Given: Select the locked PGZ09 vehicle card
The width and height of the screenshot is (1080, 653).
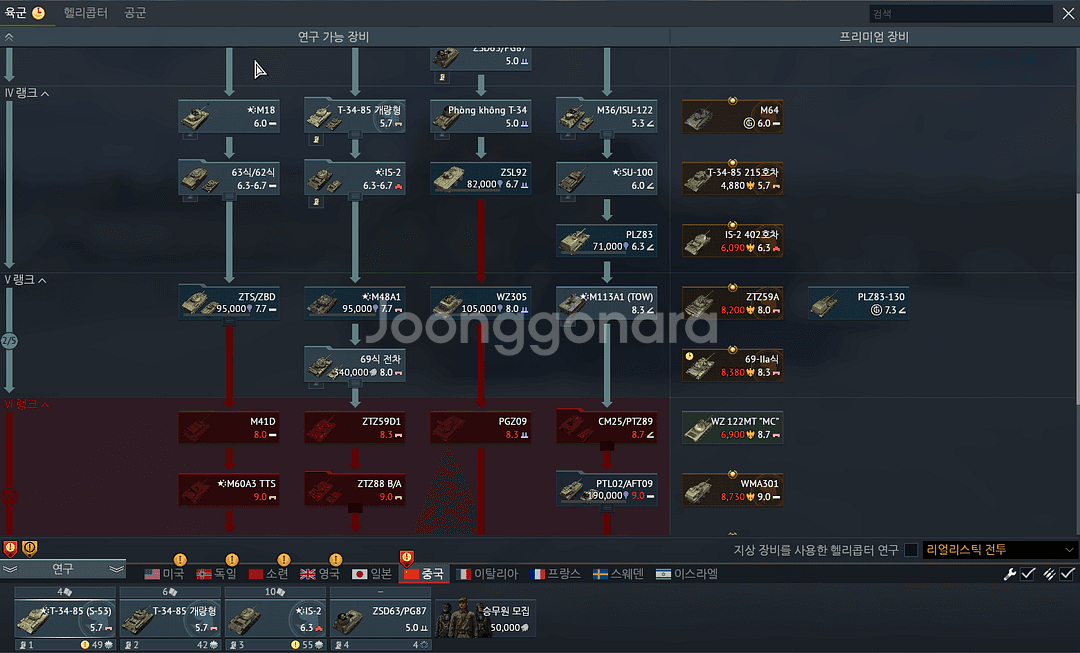Looking at the screenshot, I should (x=480, y=427).
